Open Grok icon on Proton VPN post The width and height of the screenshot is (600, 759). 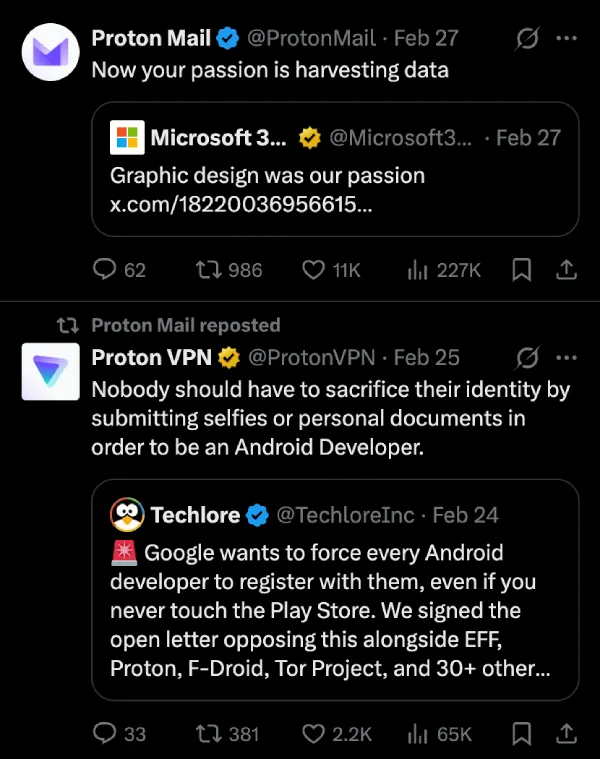[527, 357]
